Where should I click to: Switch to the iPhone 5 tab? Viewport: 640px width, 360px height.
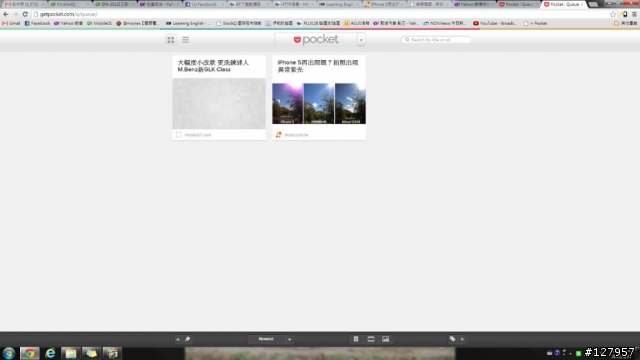[383, 4]
